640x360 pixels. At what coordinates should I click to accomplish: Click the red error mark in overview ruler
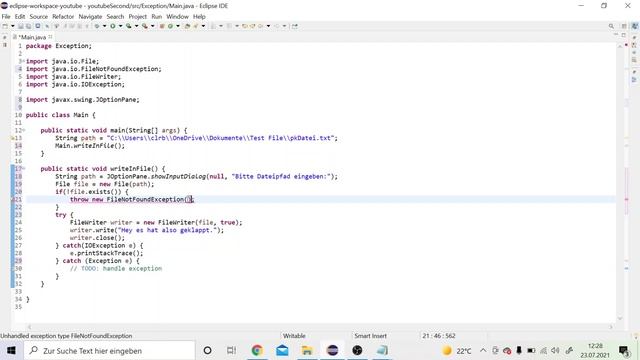coord(627,199)
